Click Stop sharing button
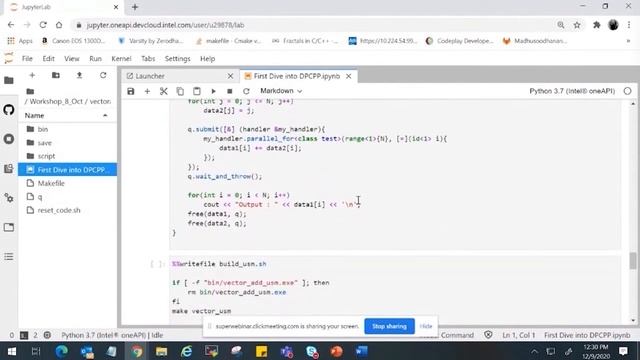The width and height of the screenshot is (640, 360). 389,326
